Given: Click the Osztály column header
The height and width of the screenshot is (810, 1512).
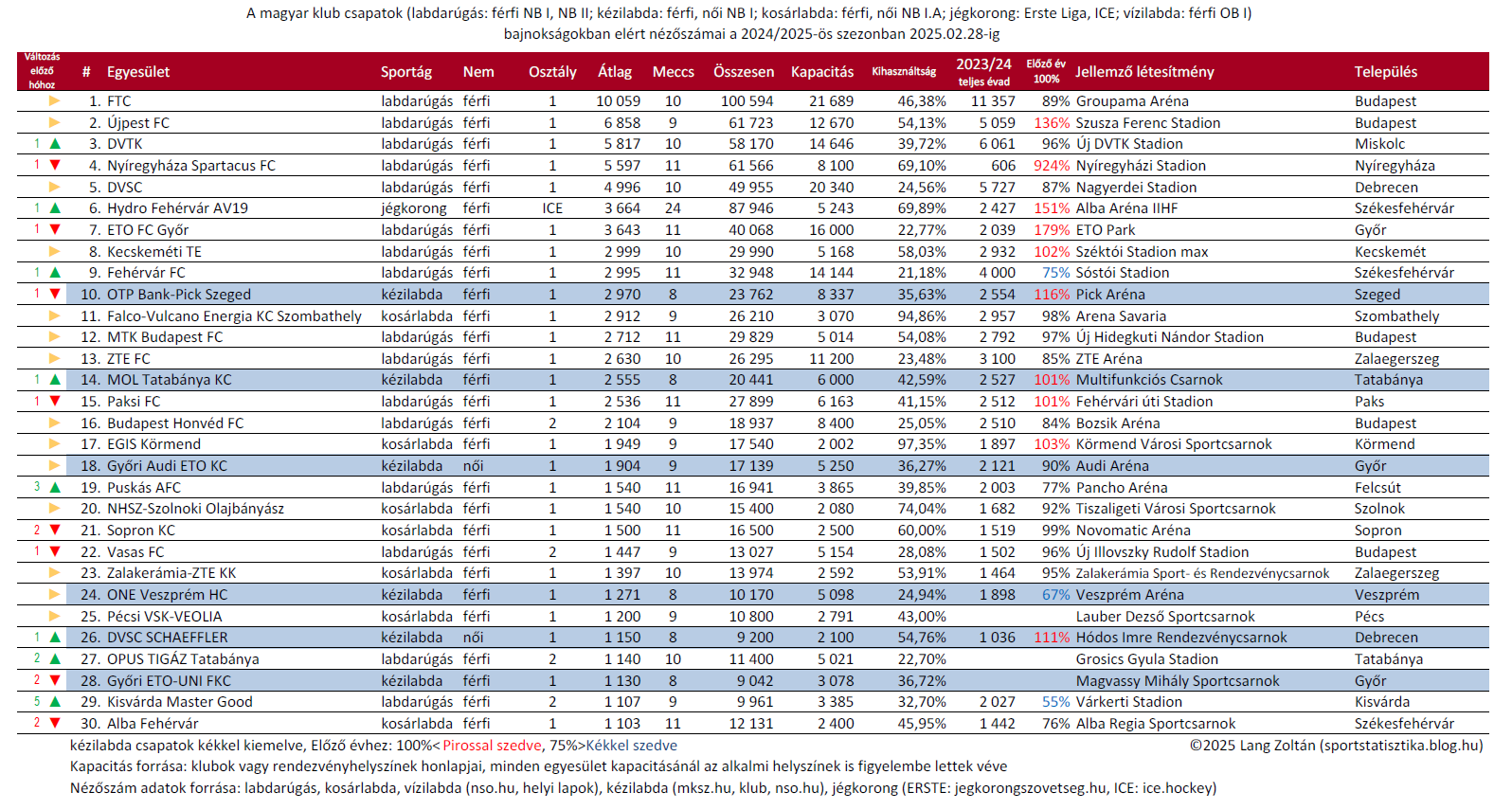Looking at the screenshot, I should [552, 72].
